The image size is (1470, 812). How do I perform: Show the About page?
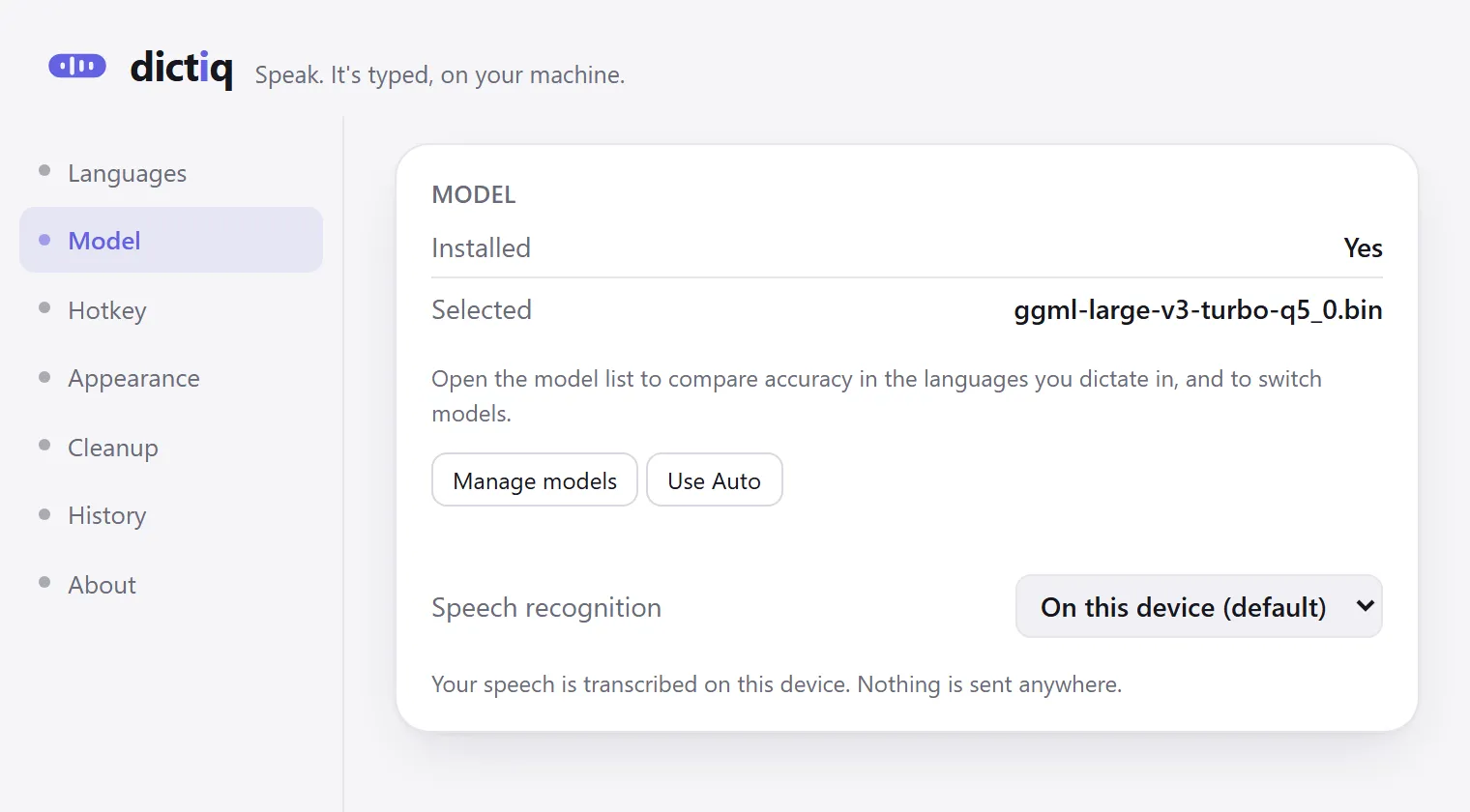[171, 585]
